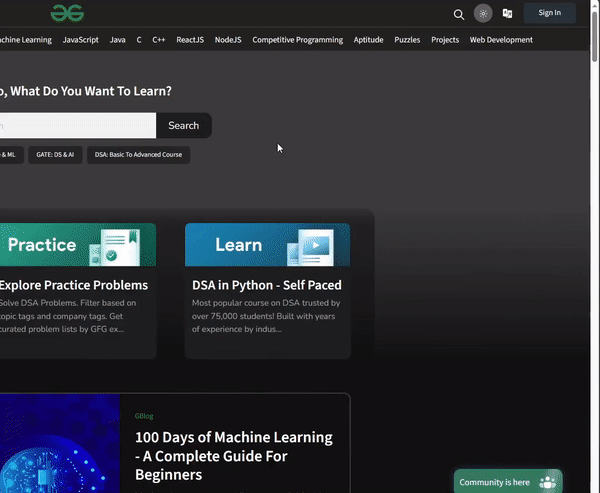Open the JavaScript nav item
The image size is (600, 493).
coord(81,40)
